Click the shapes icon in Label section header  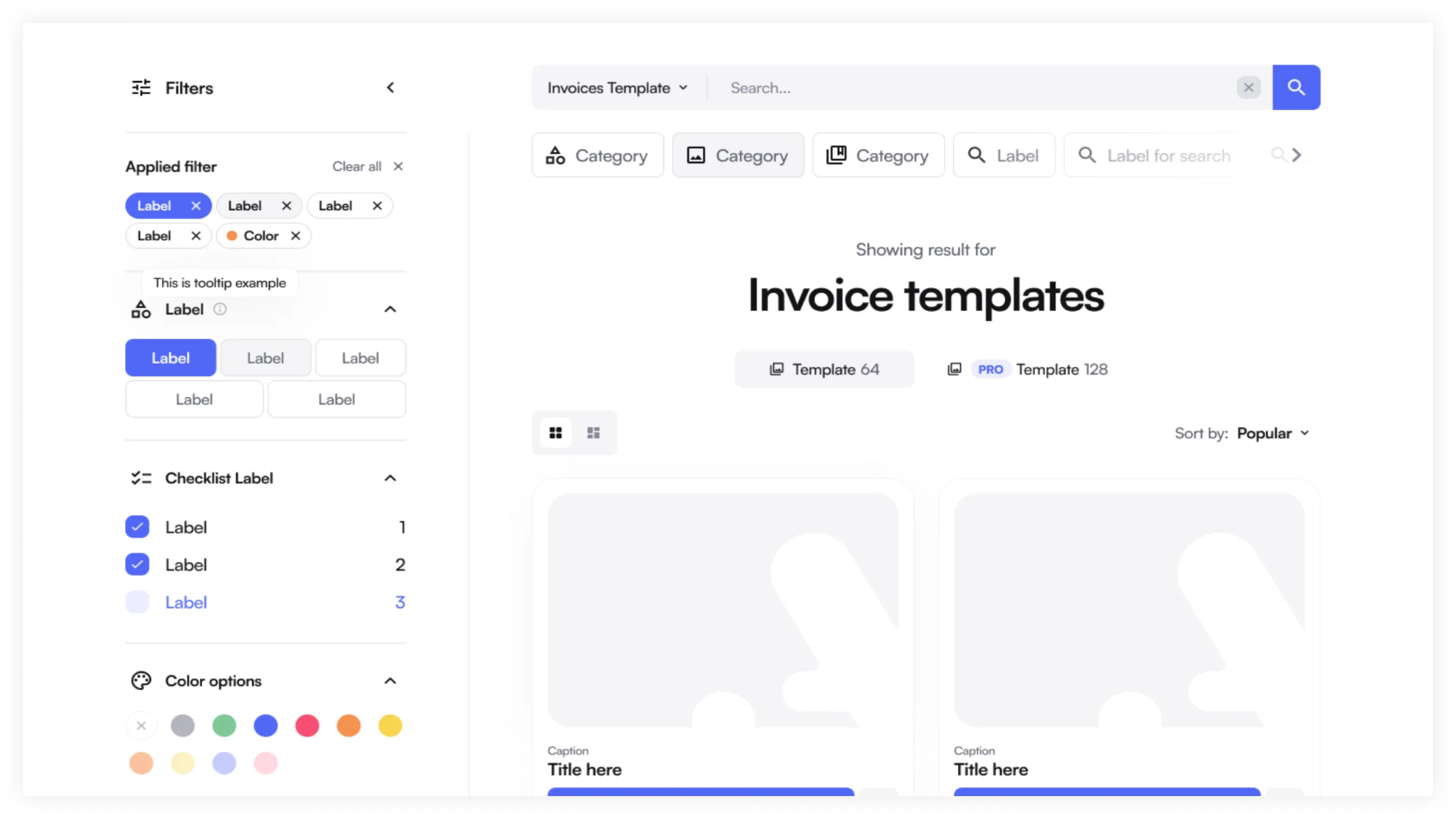coord(141,309)
